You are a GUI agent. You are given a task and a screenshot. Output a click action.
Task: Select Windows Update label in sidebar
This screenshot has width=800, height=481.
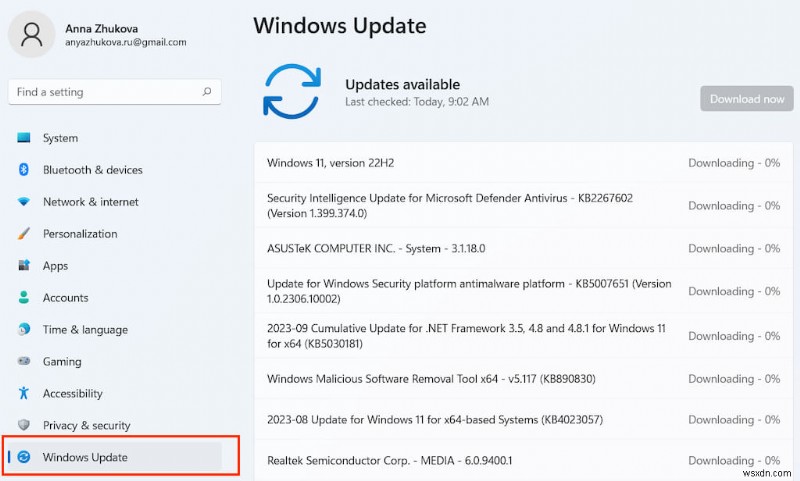85,457
